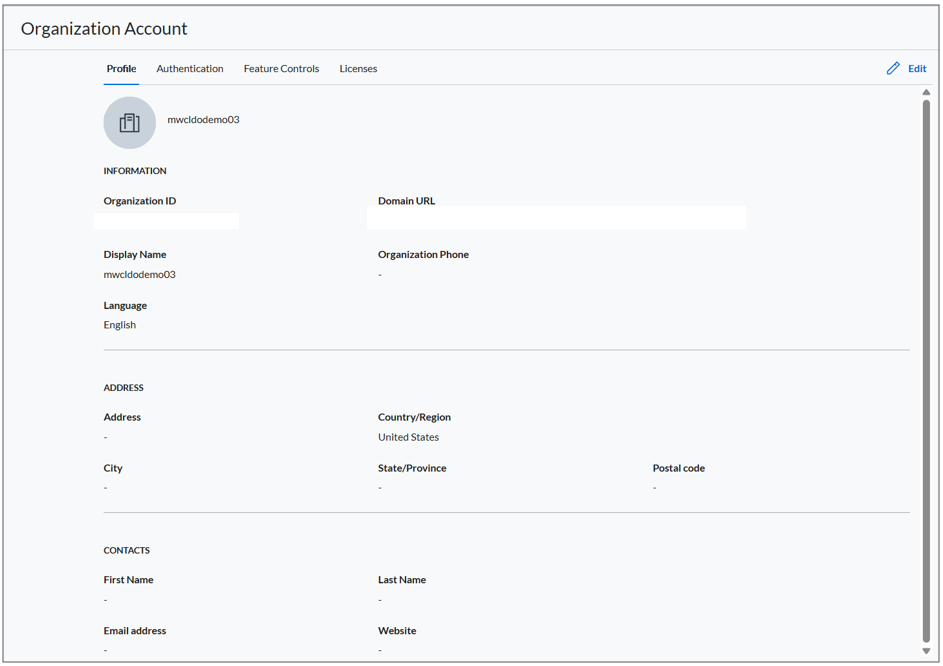Screen dimensions: 943x666
Task: Click the Organization Account page title
Action: coord(104,29)
